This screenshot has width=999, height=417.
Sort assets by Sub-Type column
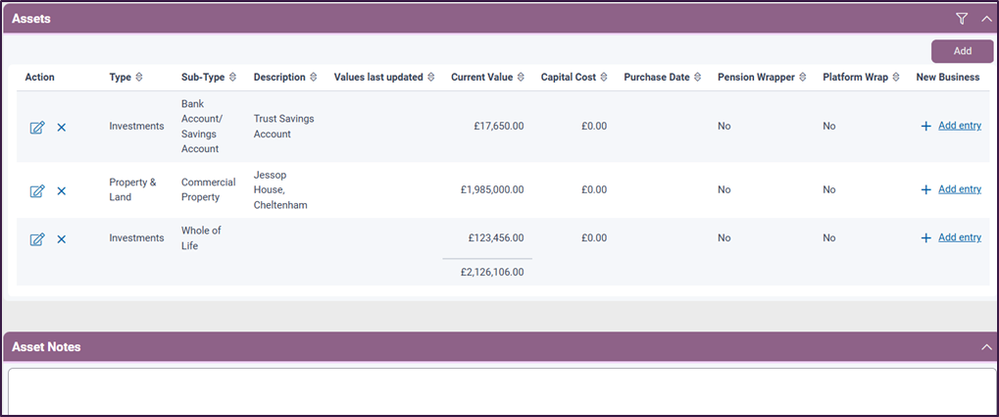(x=233, y=77)
